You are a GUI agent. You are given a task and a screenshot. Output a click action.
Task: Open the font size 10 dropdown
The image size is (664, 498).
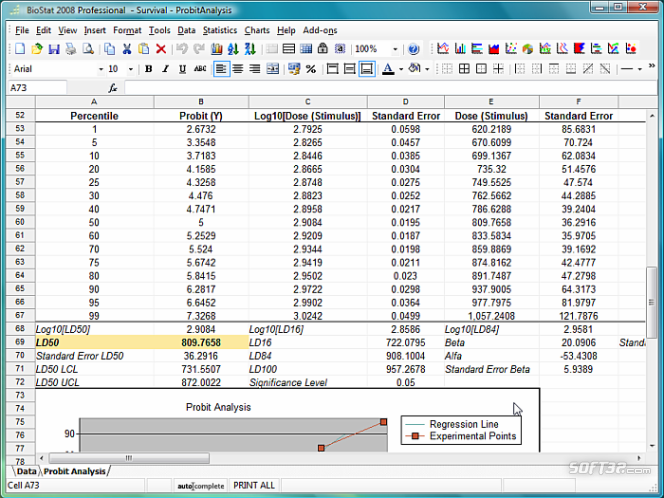131,69
